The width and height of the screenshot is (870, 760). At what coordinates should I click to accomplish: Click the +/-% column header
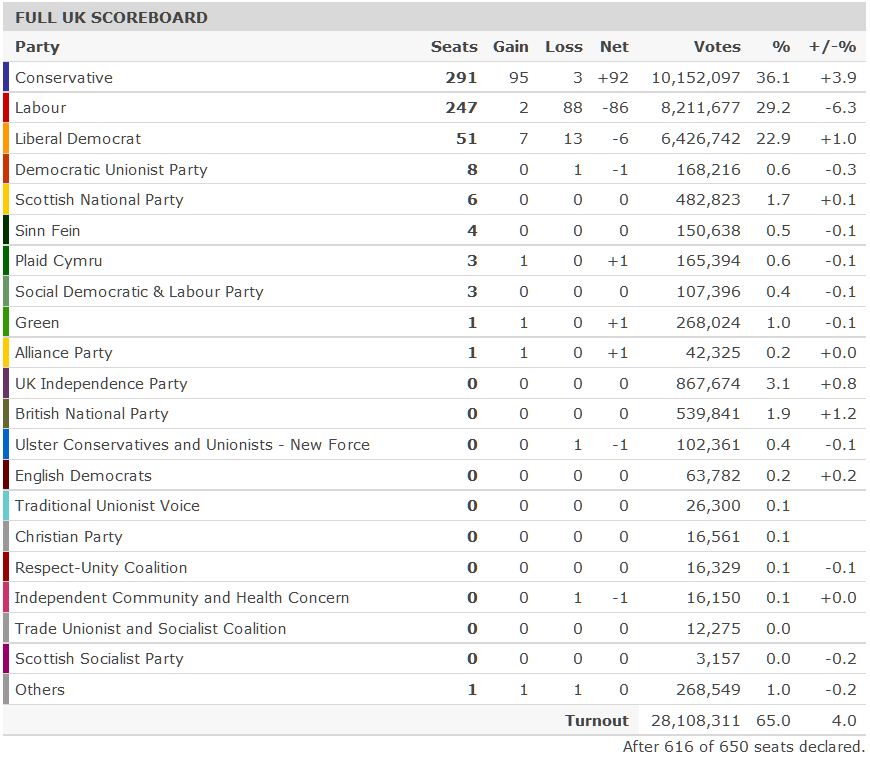point(832,47)
